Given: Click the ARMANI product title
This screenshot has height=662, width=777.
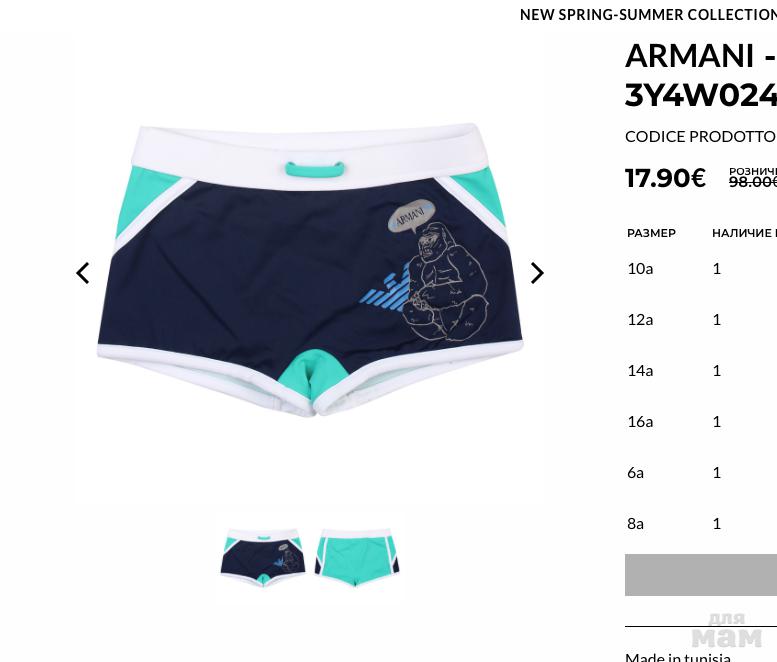Looking at the screenshot, I should [x=701, y=75].
